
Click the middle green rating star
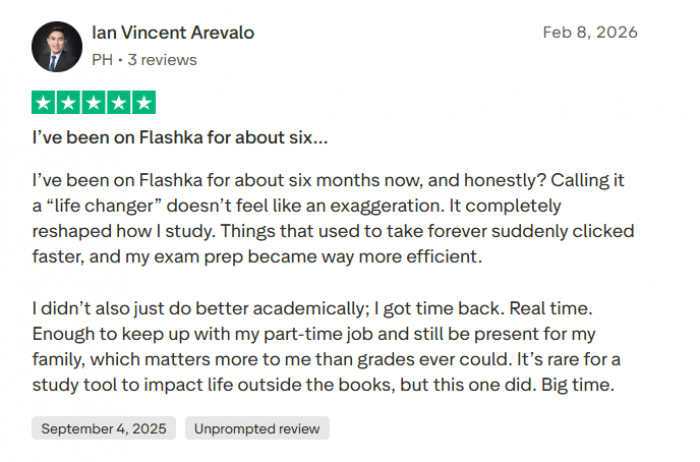click(x=94, y=102)
